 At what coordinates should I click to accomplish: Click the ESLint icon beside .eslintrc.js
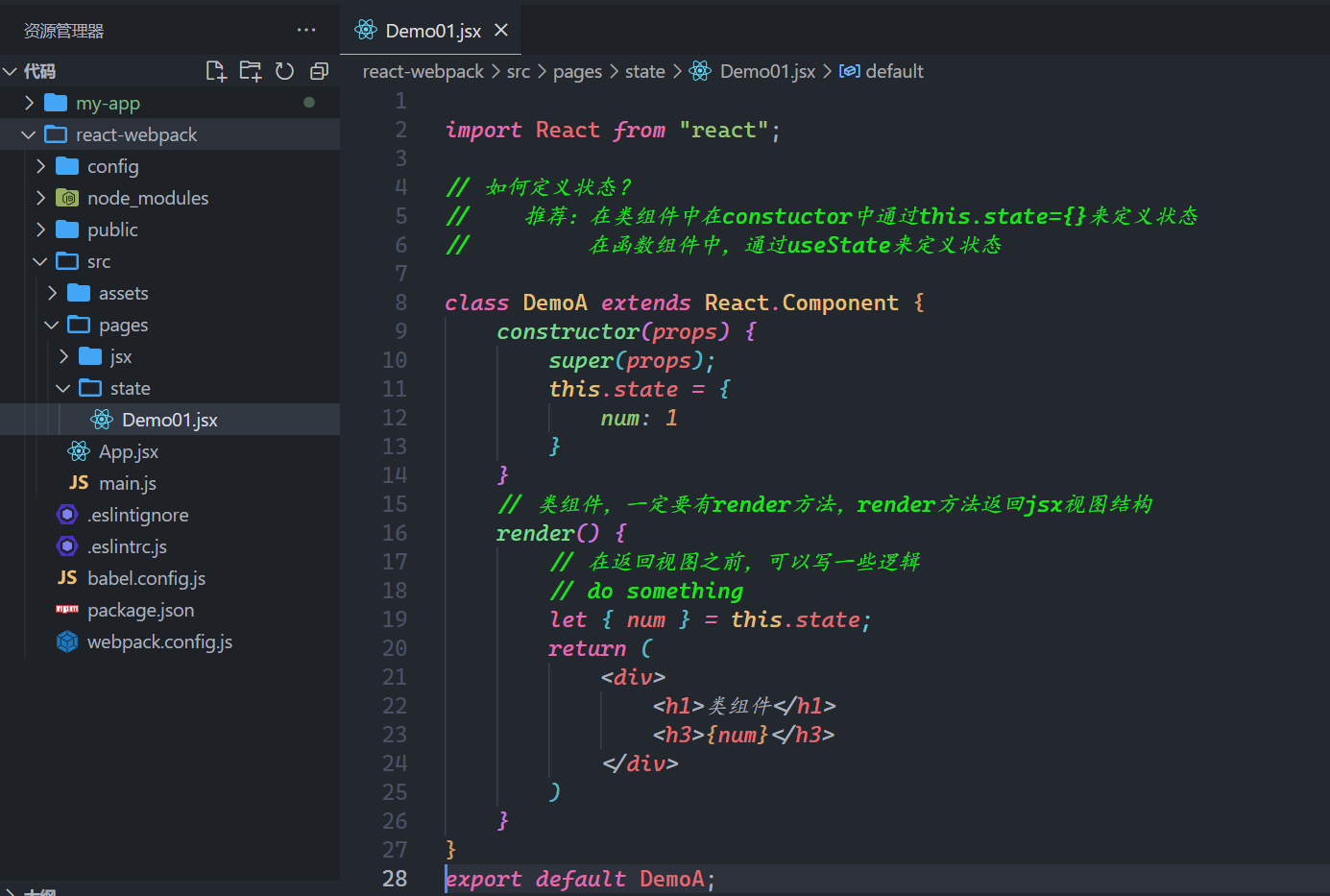(67, 546)
